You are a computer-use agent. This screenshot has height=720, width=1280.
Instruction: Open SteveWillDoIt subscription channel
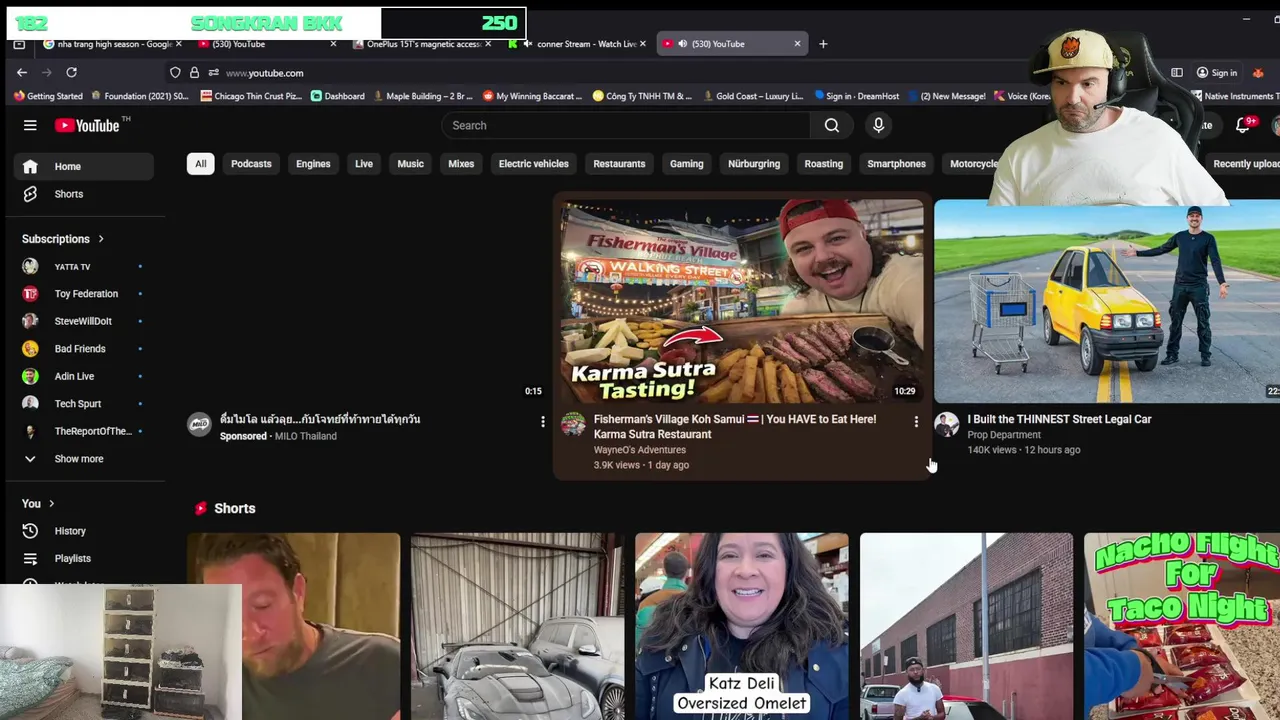(84, 321)
